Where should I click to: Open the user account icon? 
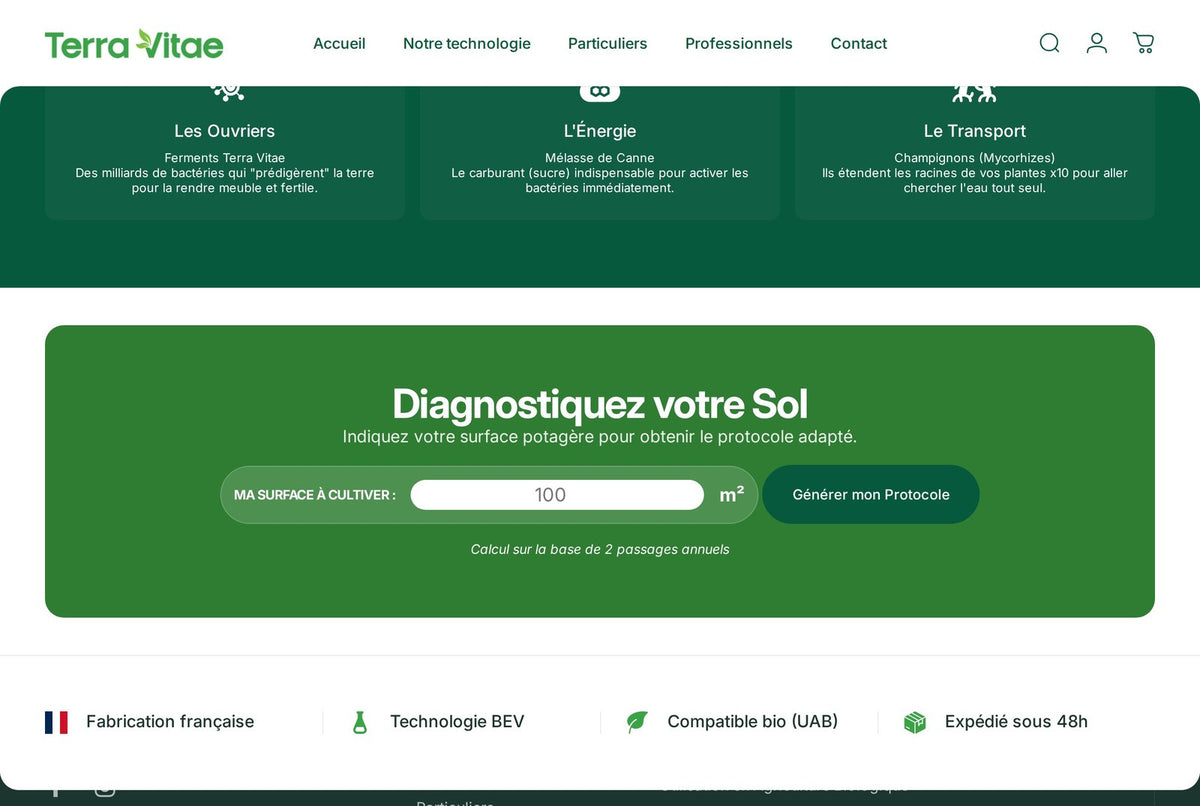pyautogui.click(x=1097, y=43)
